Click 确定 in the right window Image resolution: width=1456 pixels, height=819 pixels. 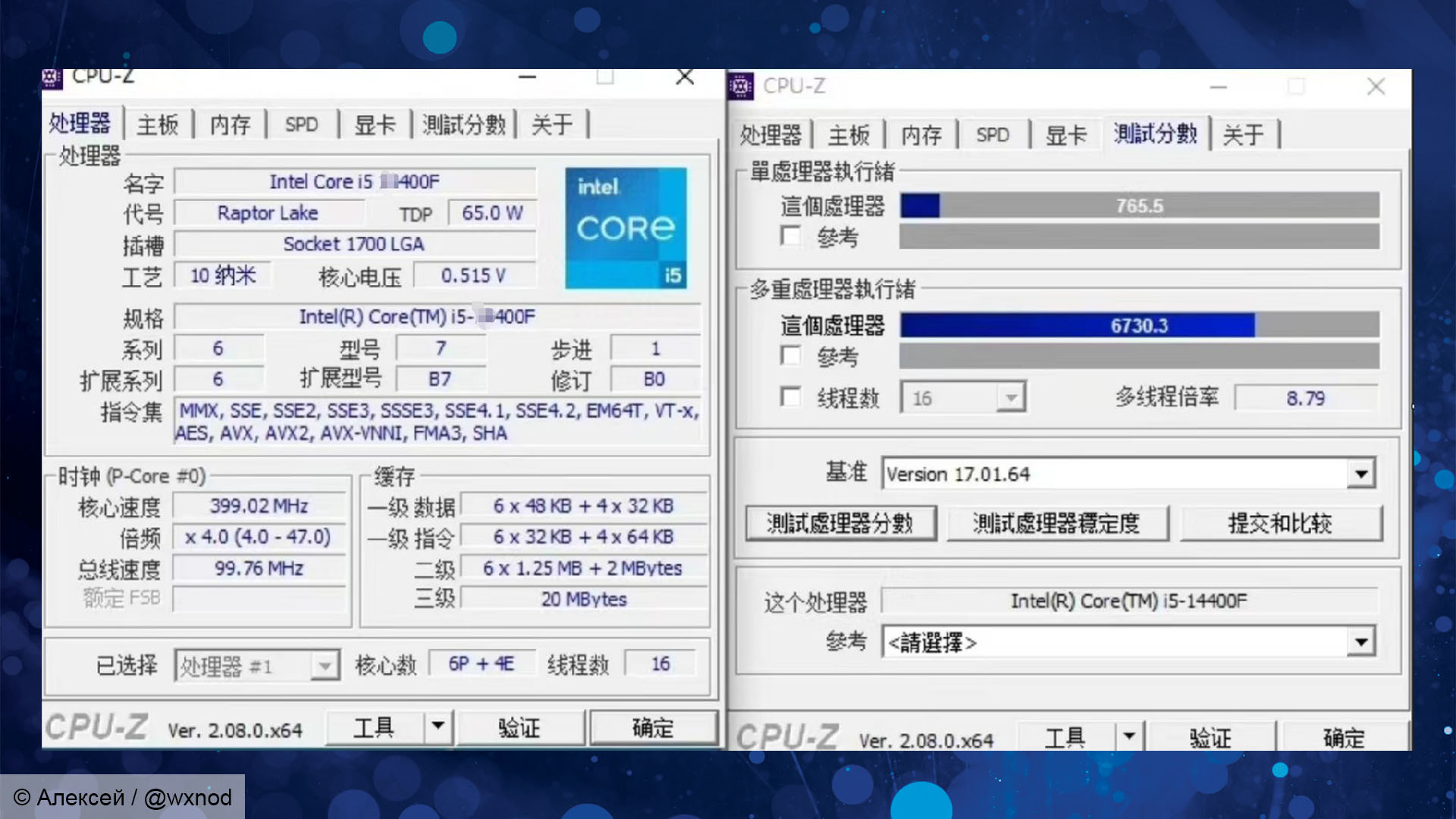1346,736
